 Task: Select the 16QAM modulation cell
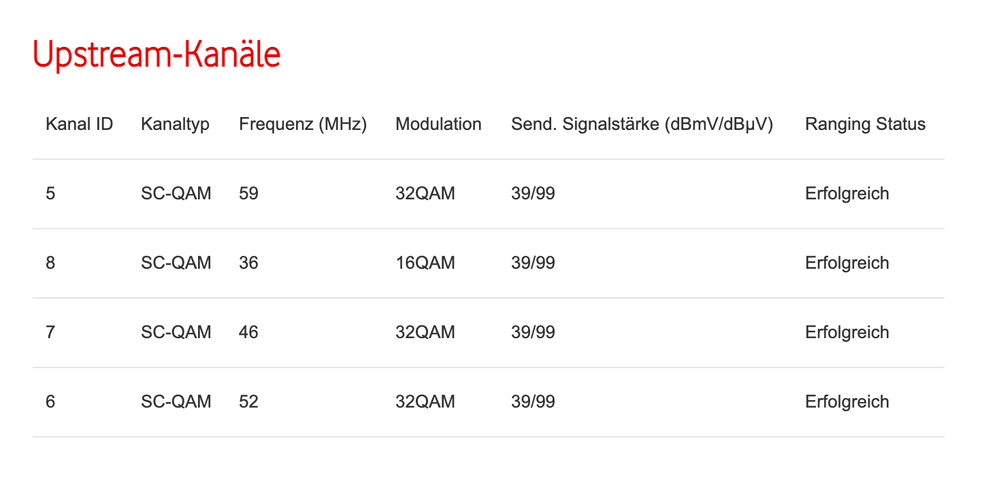pos(425,263)
